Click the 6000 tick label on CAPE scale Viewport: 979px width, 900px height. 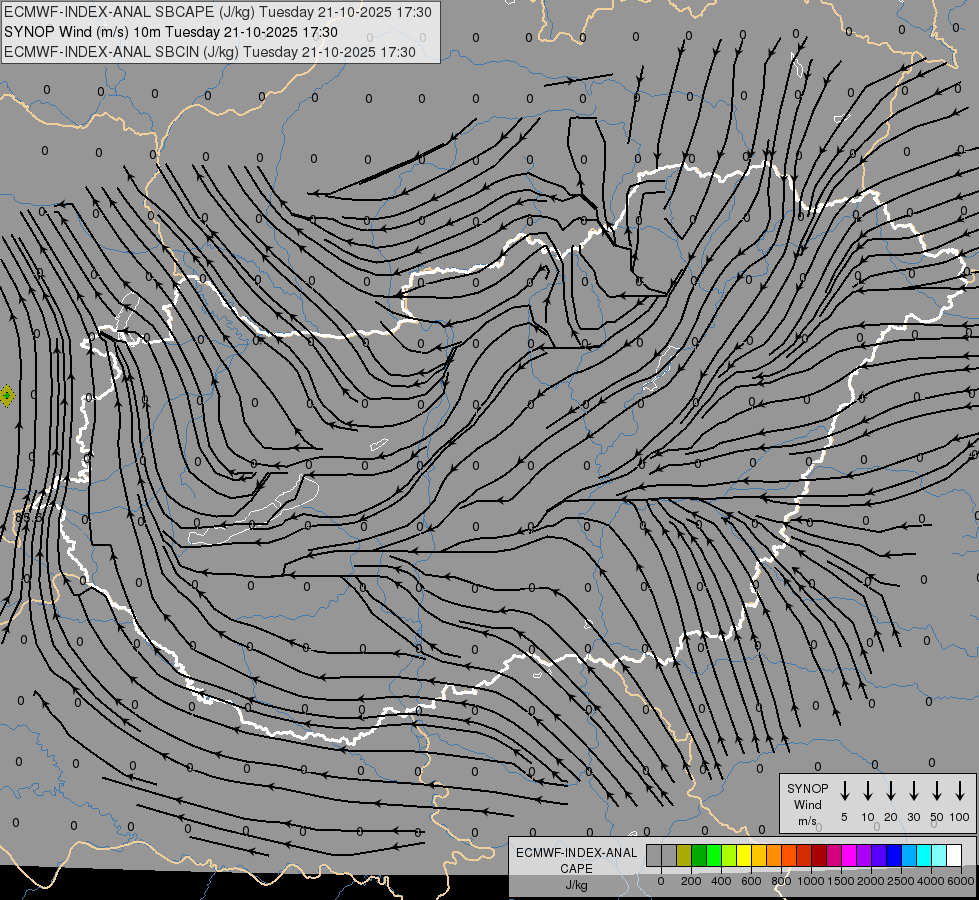pos(960,881)
